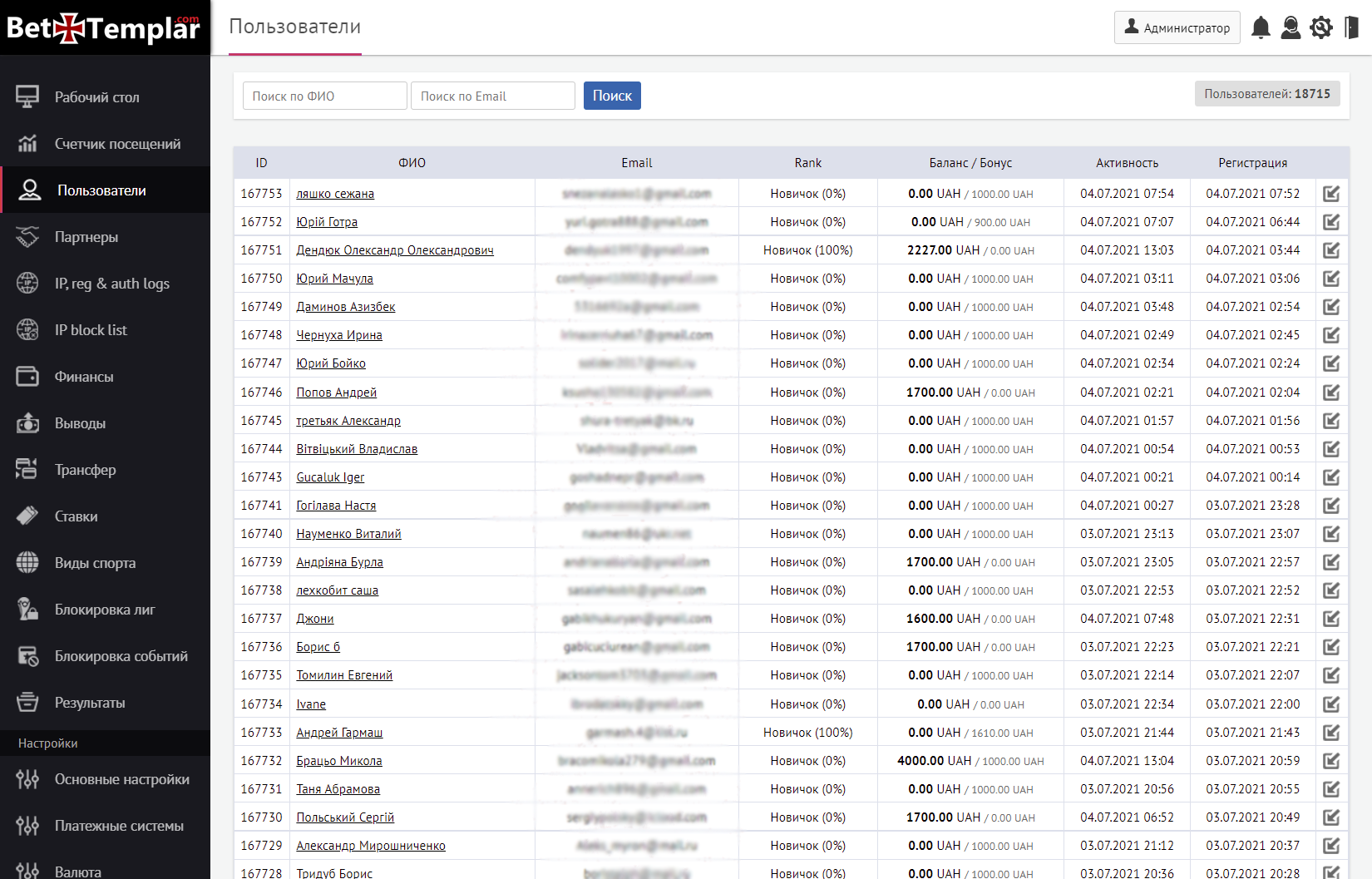1372x879 pixels.
Task: Open user link Наументо Виталий
Action: pos(348,534)
